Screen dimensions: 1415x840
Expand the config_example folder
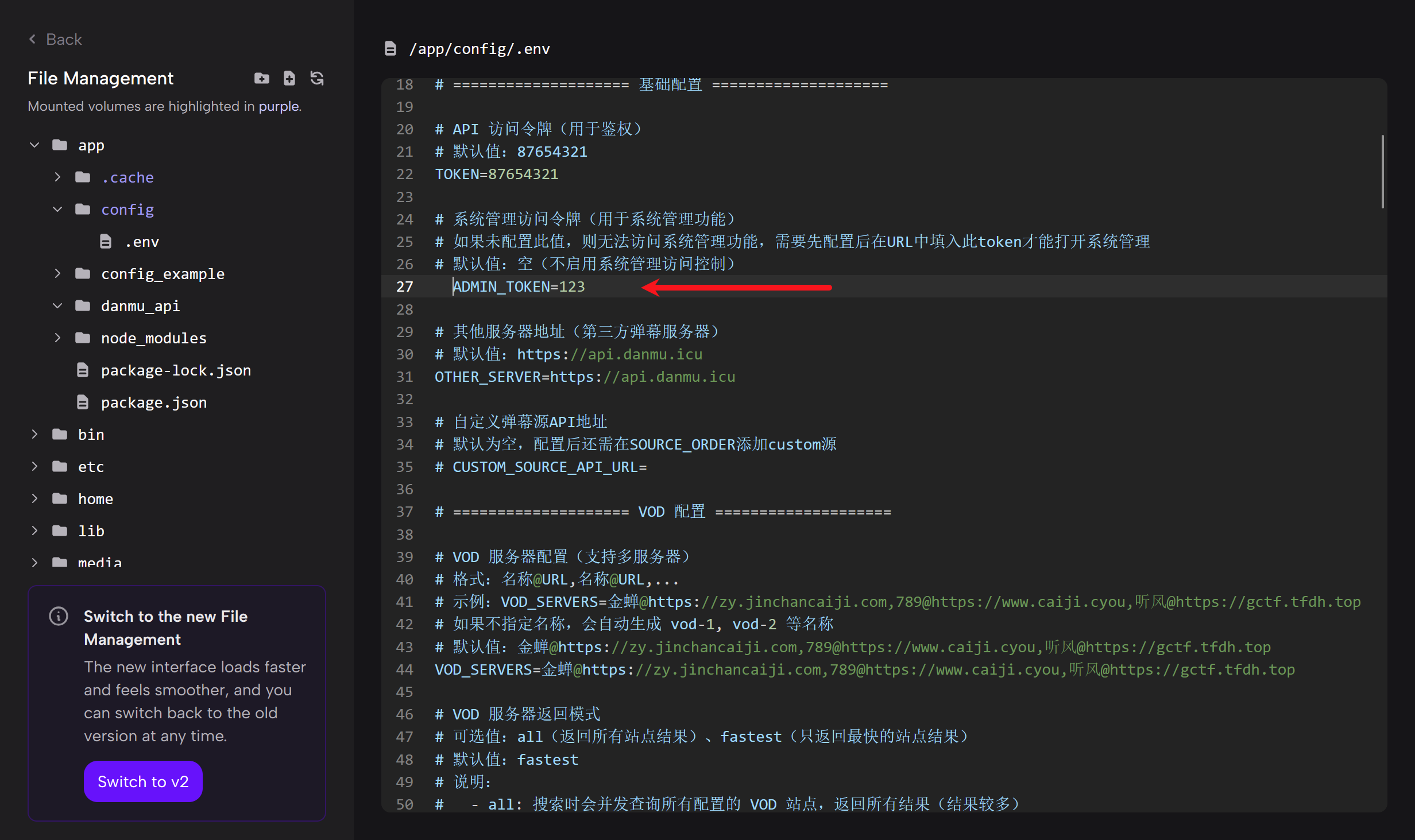pyautogui.click(x=57, y=274)
